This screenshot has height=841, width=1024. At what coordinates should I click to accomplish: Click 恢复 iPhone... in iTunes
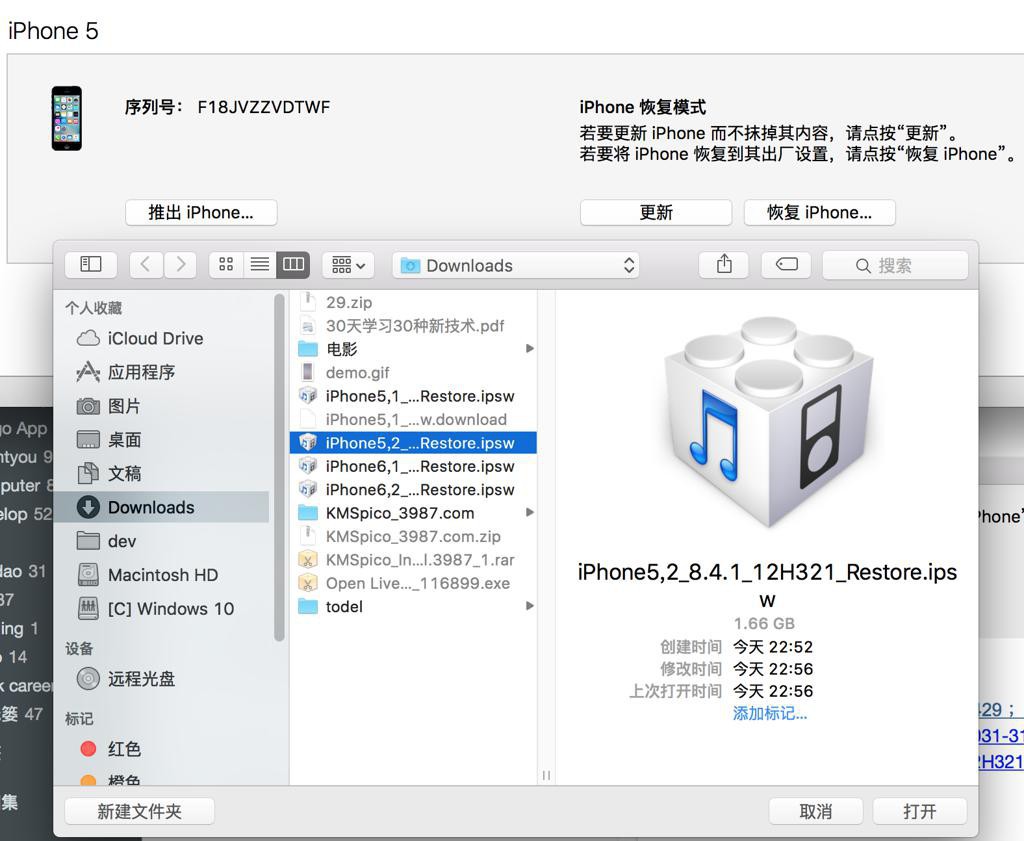tap(820, 213)
